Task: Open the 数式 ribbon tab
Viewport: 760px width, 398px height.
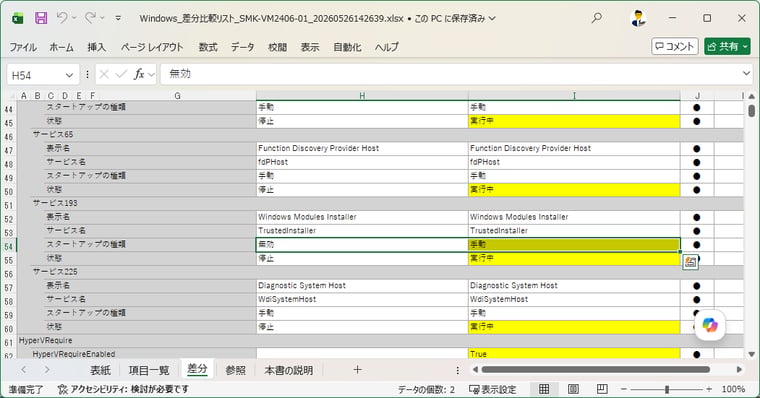Action: [x=208, y=47]
